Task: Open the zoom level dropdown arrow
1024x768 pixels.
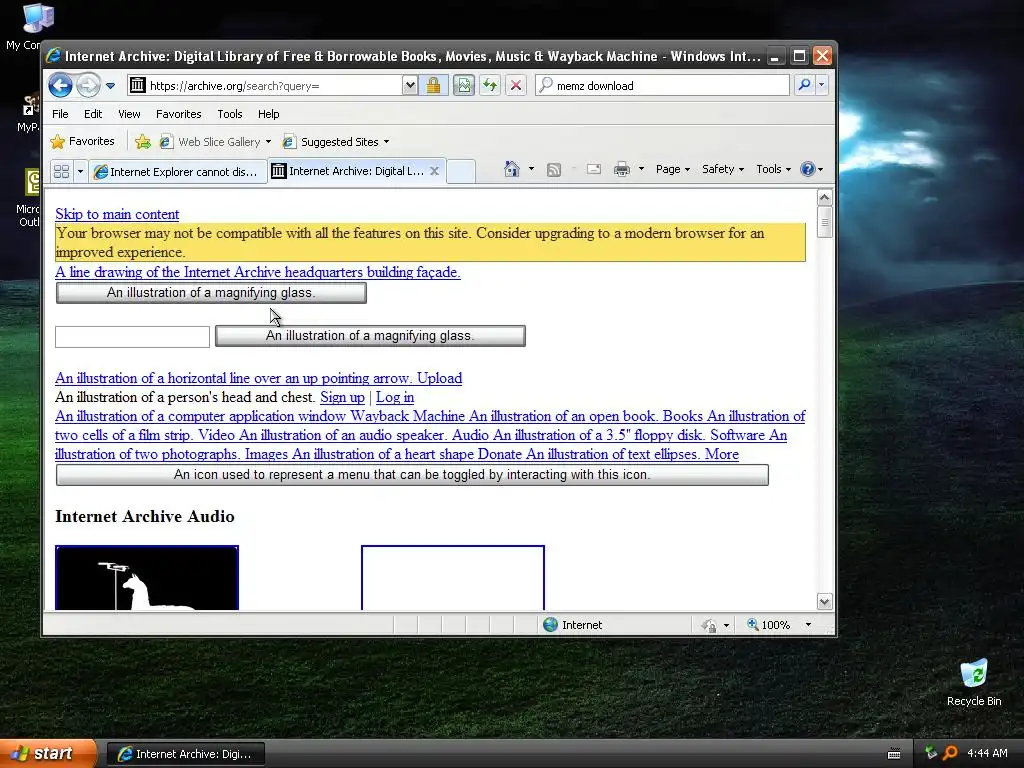Action: [x=808, y=625]
